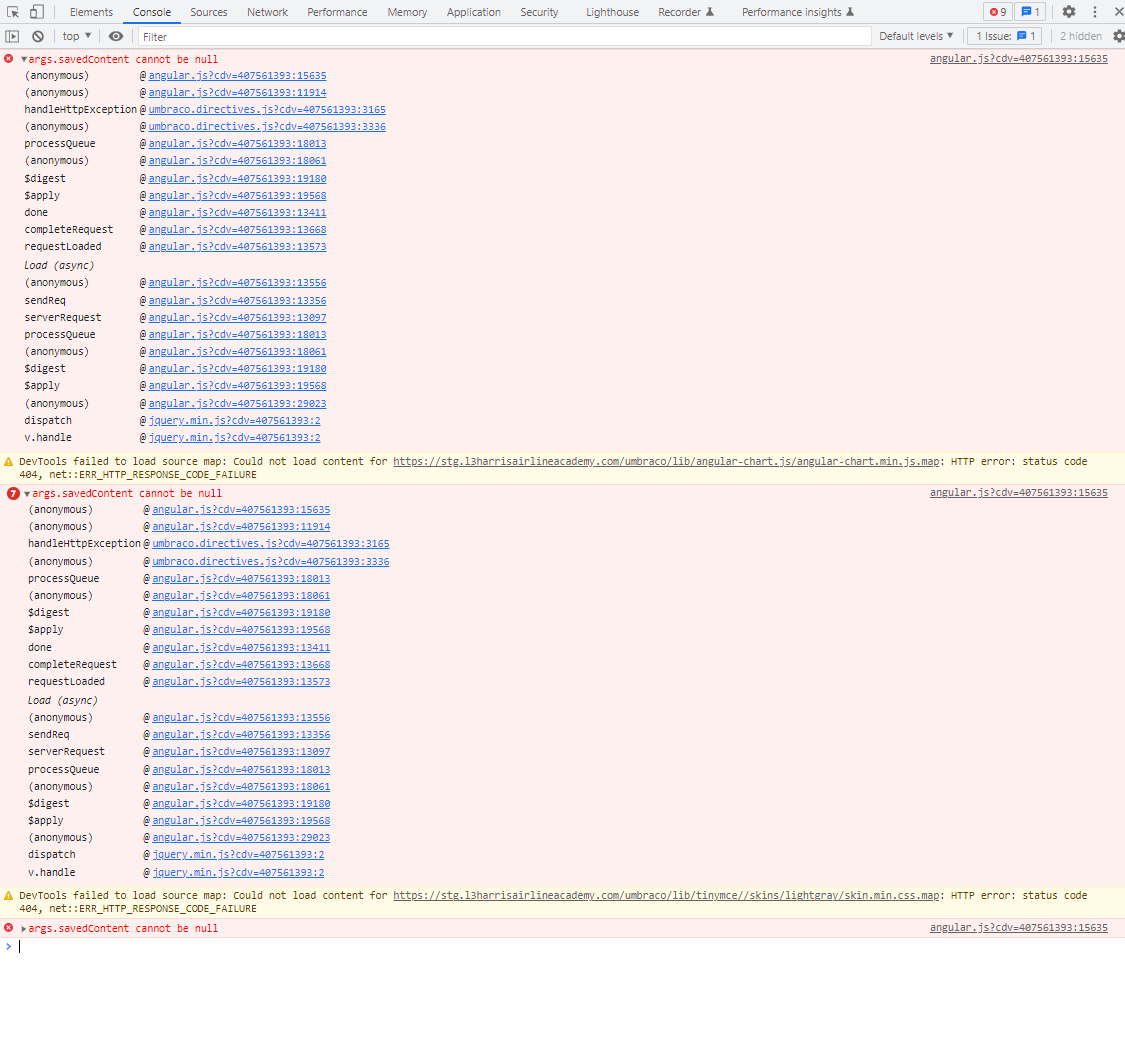This screenshot has width=1125, height=1041.
Task: Toggle the device toolbar icon
Action: [37, 12]
